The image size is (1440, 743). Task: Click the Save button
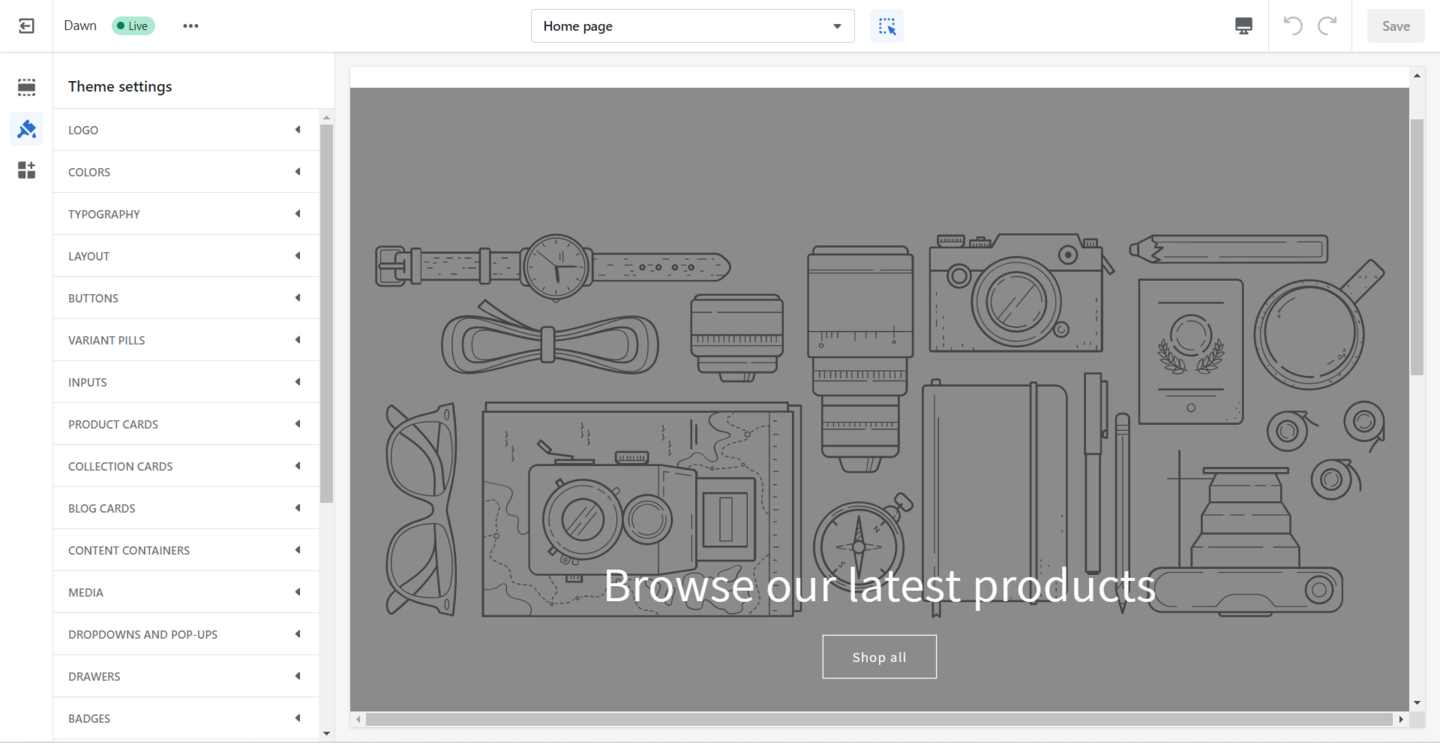point(1395,25)
